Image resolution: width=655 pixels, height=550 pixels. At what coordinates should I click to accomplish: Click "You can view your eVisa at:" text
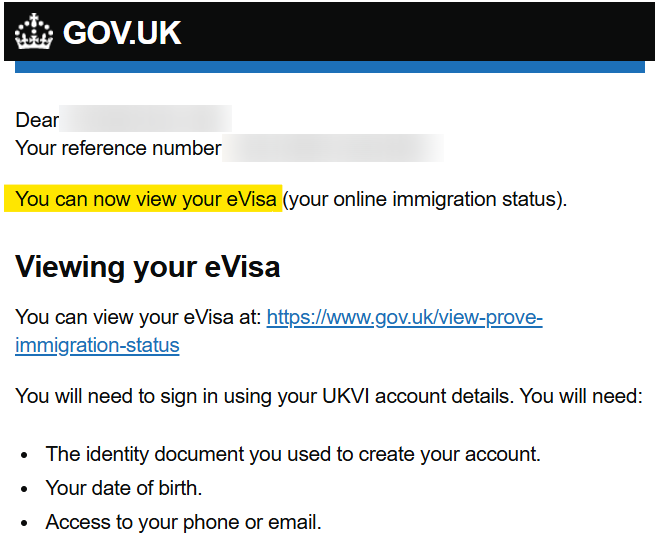(x=138, y=318)
